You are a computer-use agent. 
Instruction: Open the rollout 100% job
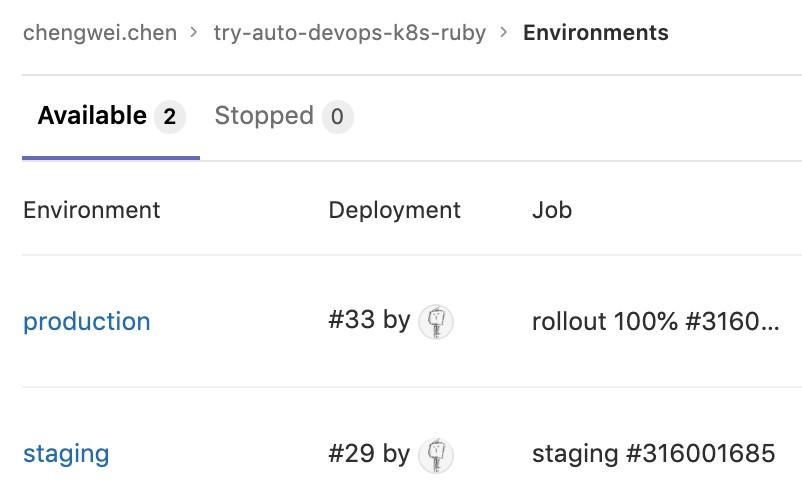pyautogui.click(x=655, y=321)
